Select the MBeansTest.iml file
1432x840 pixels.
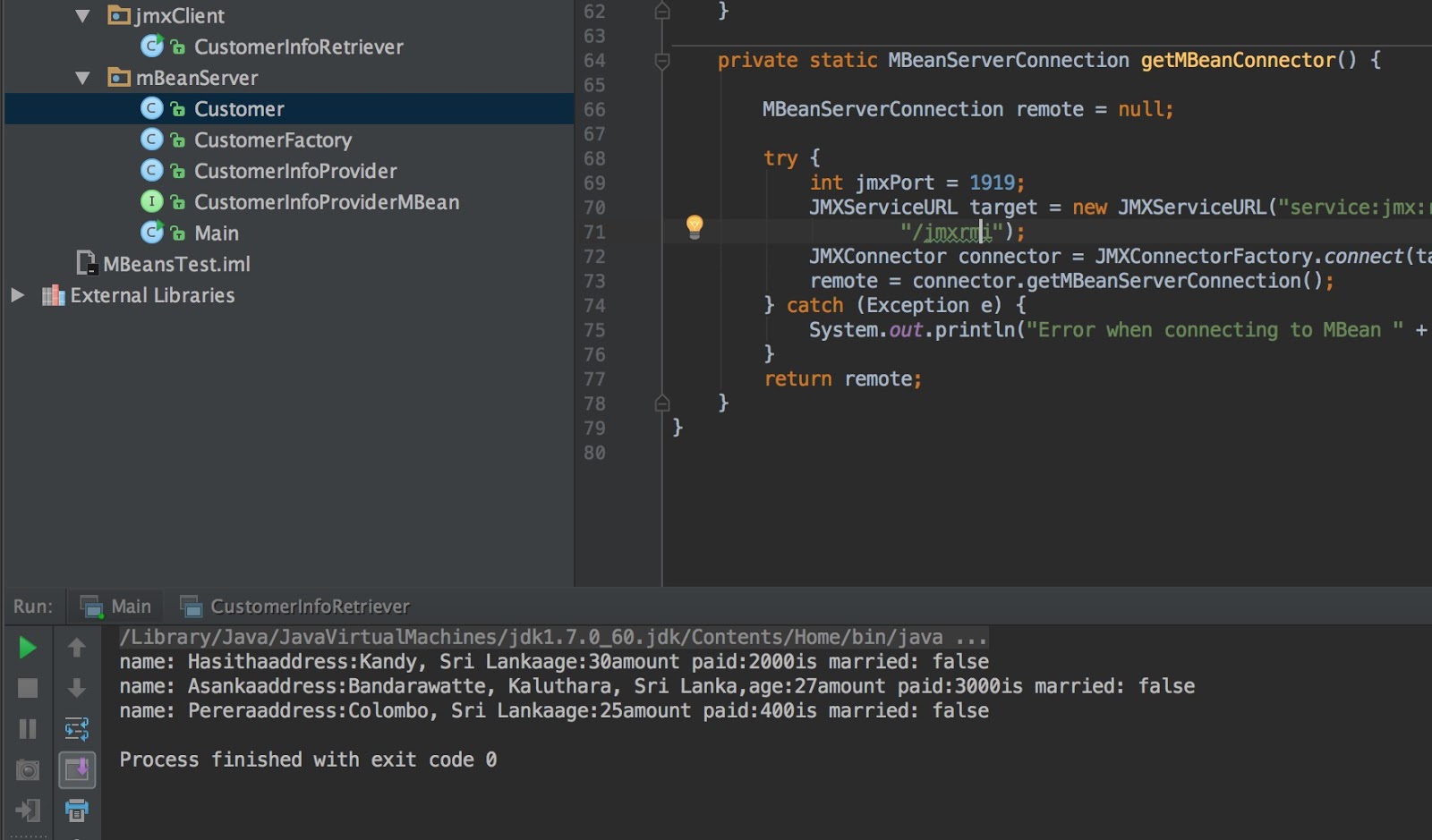pyautogui.click(x=175, y=263)
